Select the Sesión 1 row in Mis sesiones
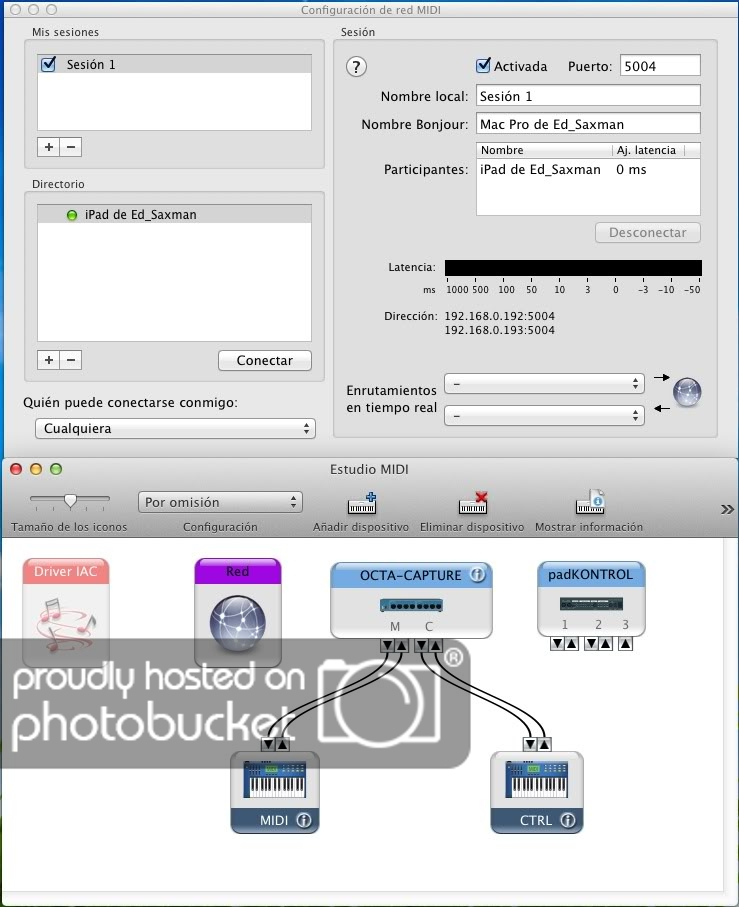The height and width of the screenshot is (907, 739). [174, 64]
